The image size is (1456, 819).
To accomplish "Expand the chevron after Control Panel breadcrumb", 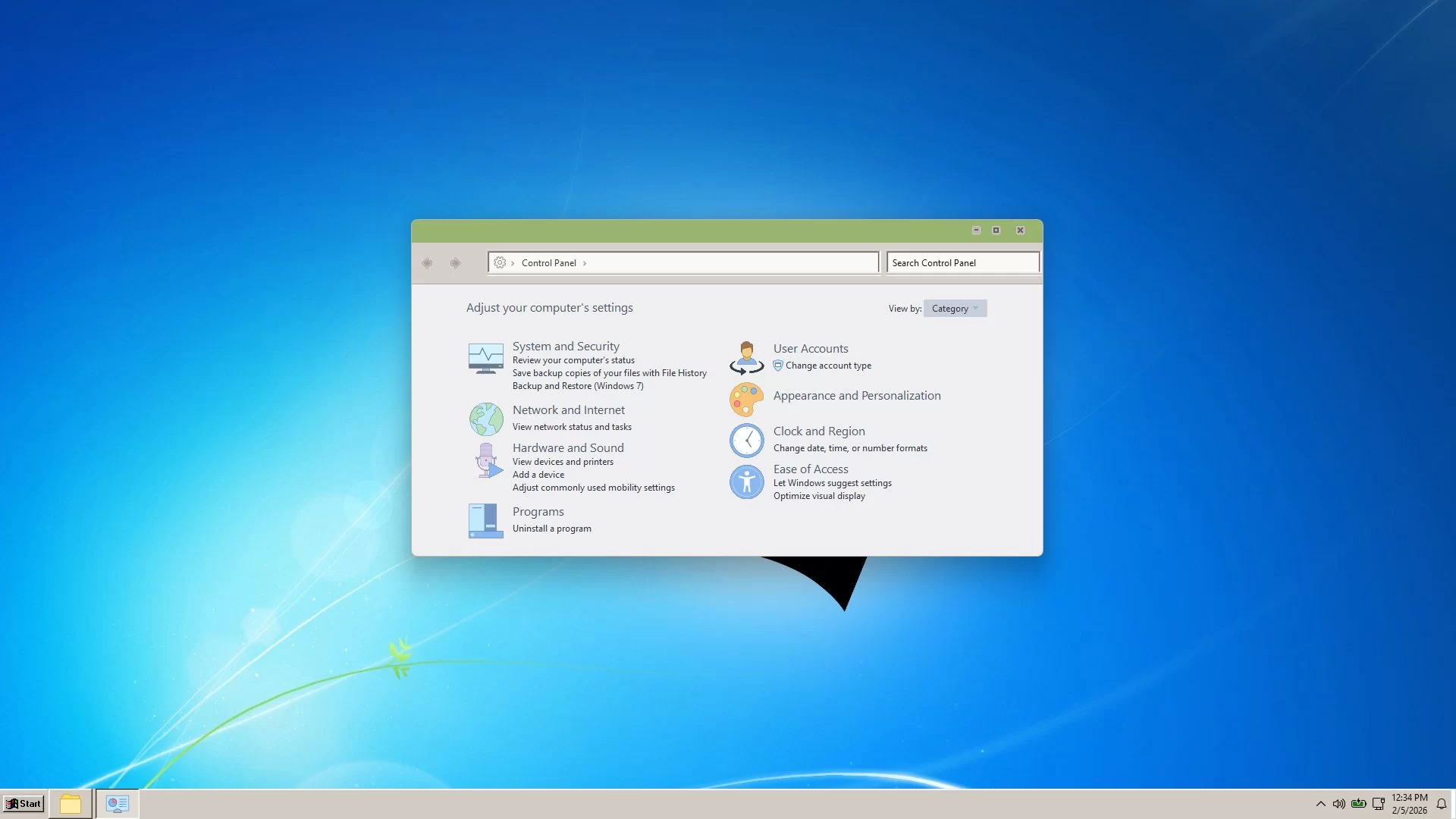I will click(x=585, y=263).
